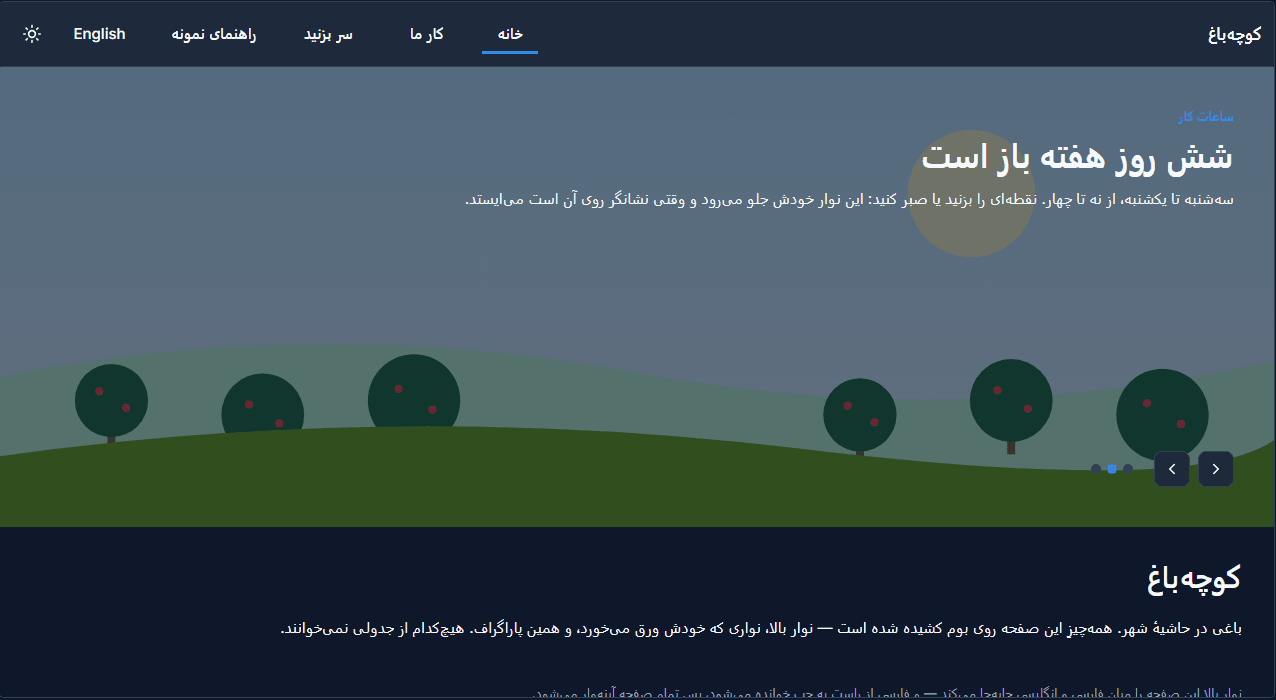Go to the کار ما nav item

pyautogui.click(x=426, y=34)
